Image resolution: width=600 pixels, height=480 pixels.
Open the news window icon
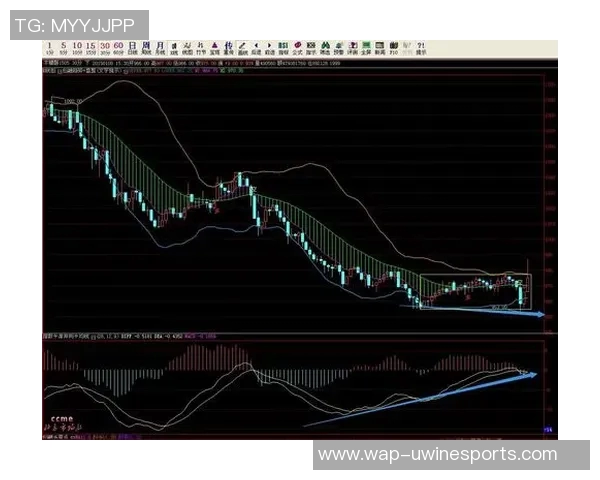380,48
